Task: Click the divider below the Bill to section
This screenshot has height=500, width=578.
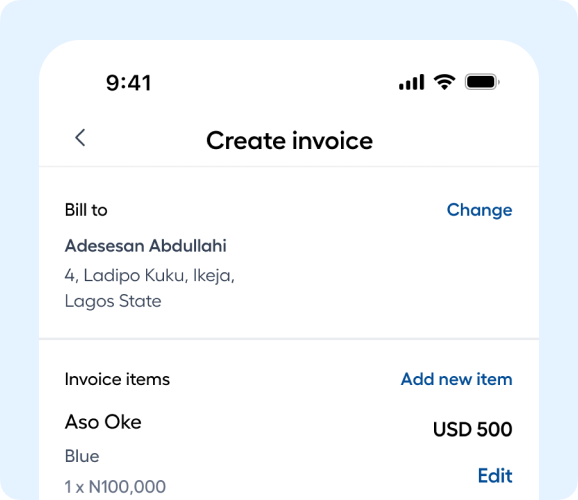Action: point(289,338)
